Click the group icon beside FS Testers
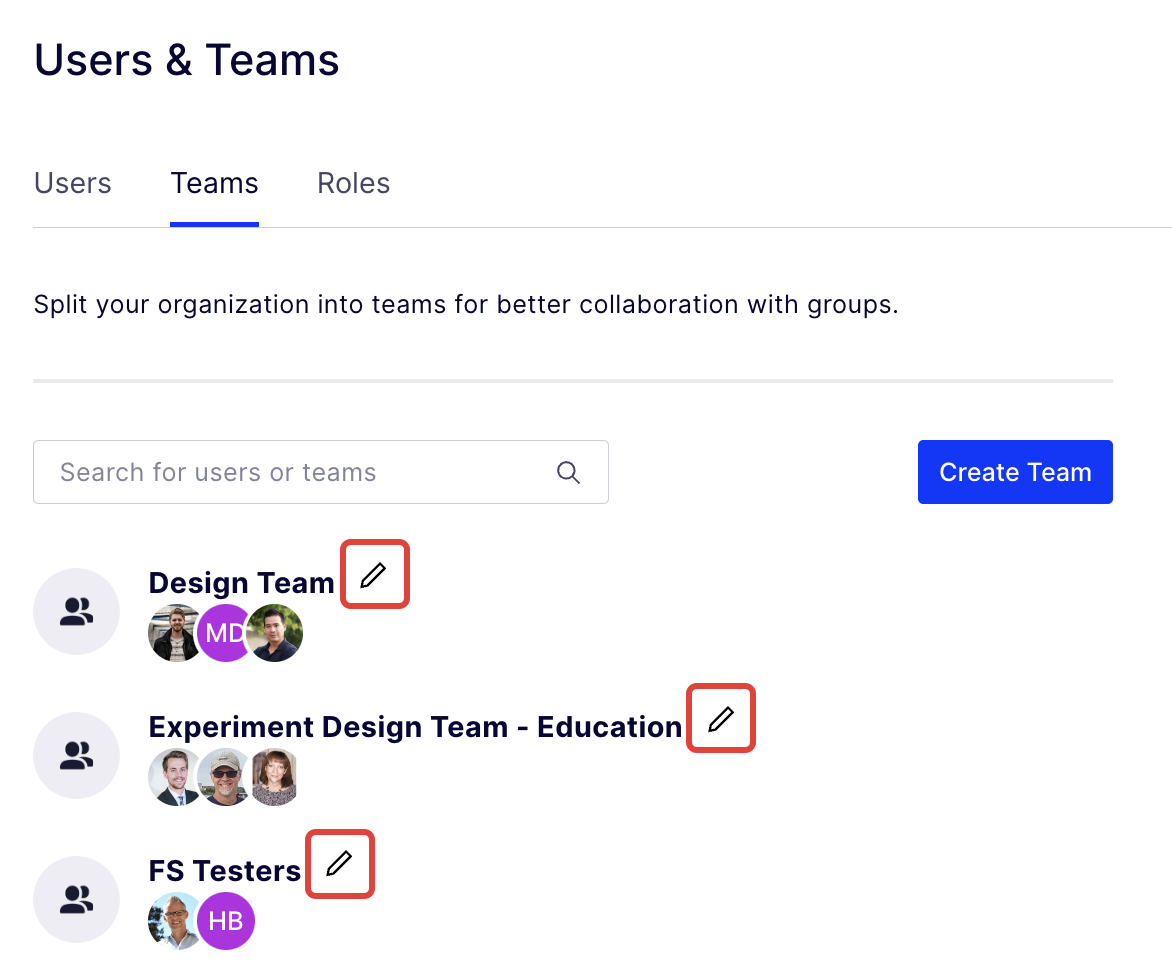This screenshot has width=1172, height=976. click(76, 899)
